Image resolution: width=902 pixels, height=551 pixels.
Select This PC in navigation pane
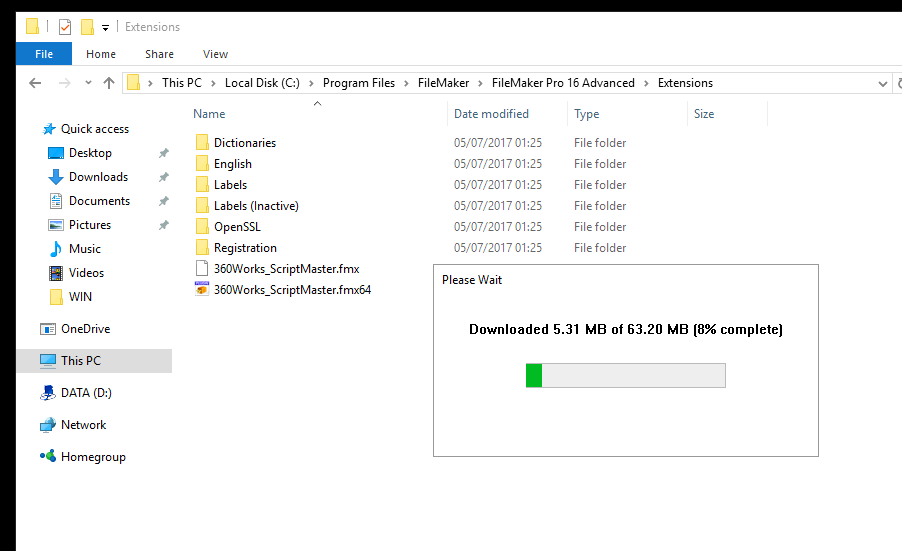[x=94, y=361]
